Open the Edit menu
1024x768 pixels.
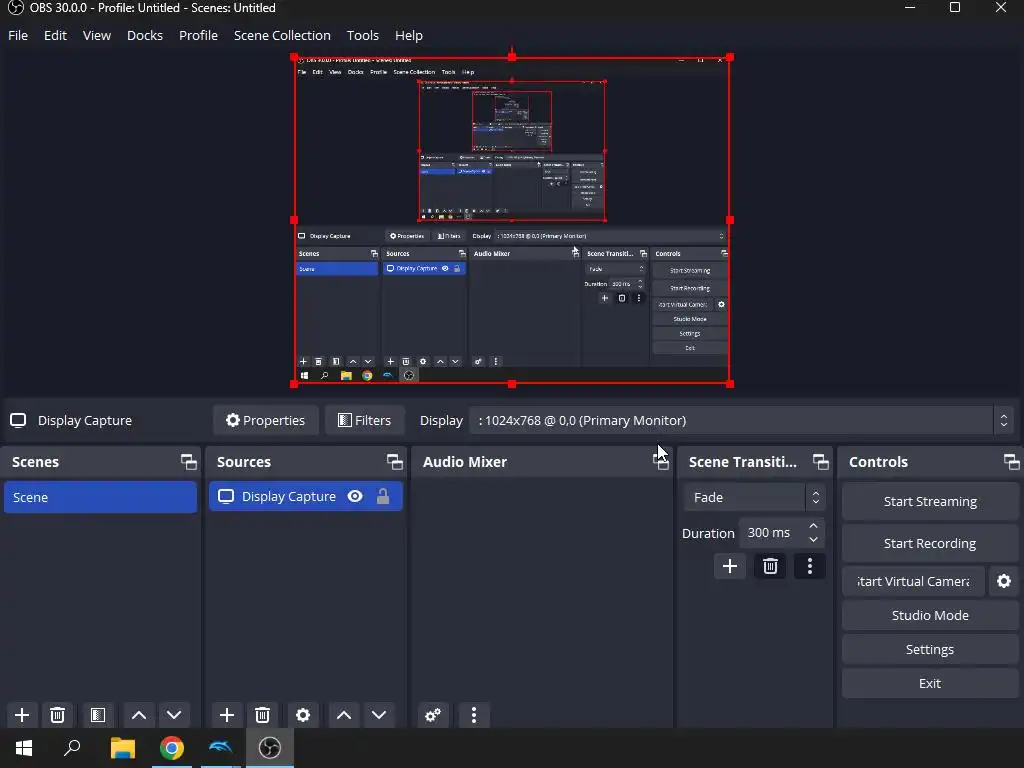[x=56, y=35]
